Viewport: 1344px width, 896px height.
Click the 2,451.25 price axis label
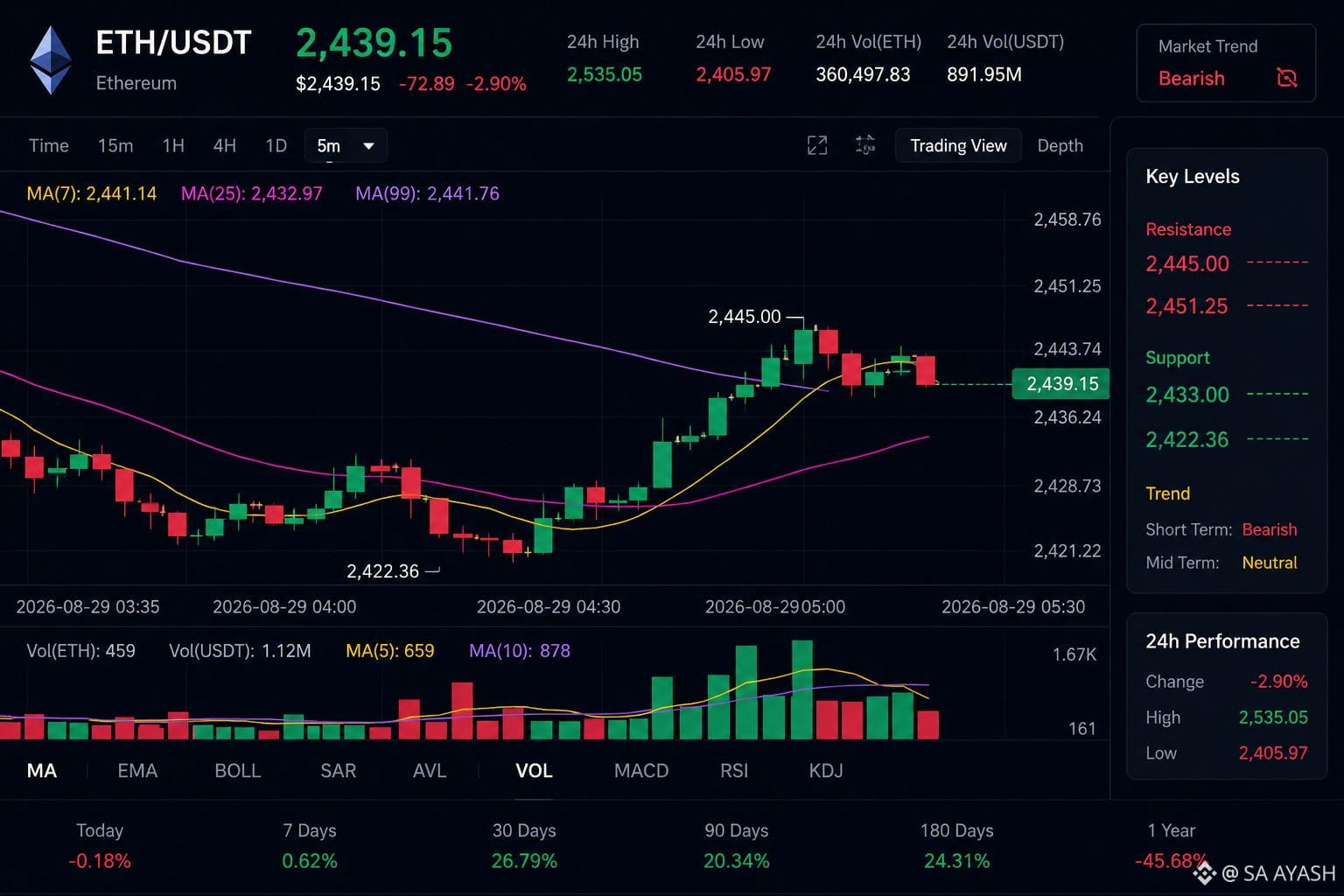[x=1067, y=286]
